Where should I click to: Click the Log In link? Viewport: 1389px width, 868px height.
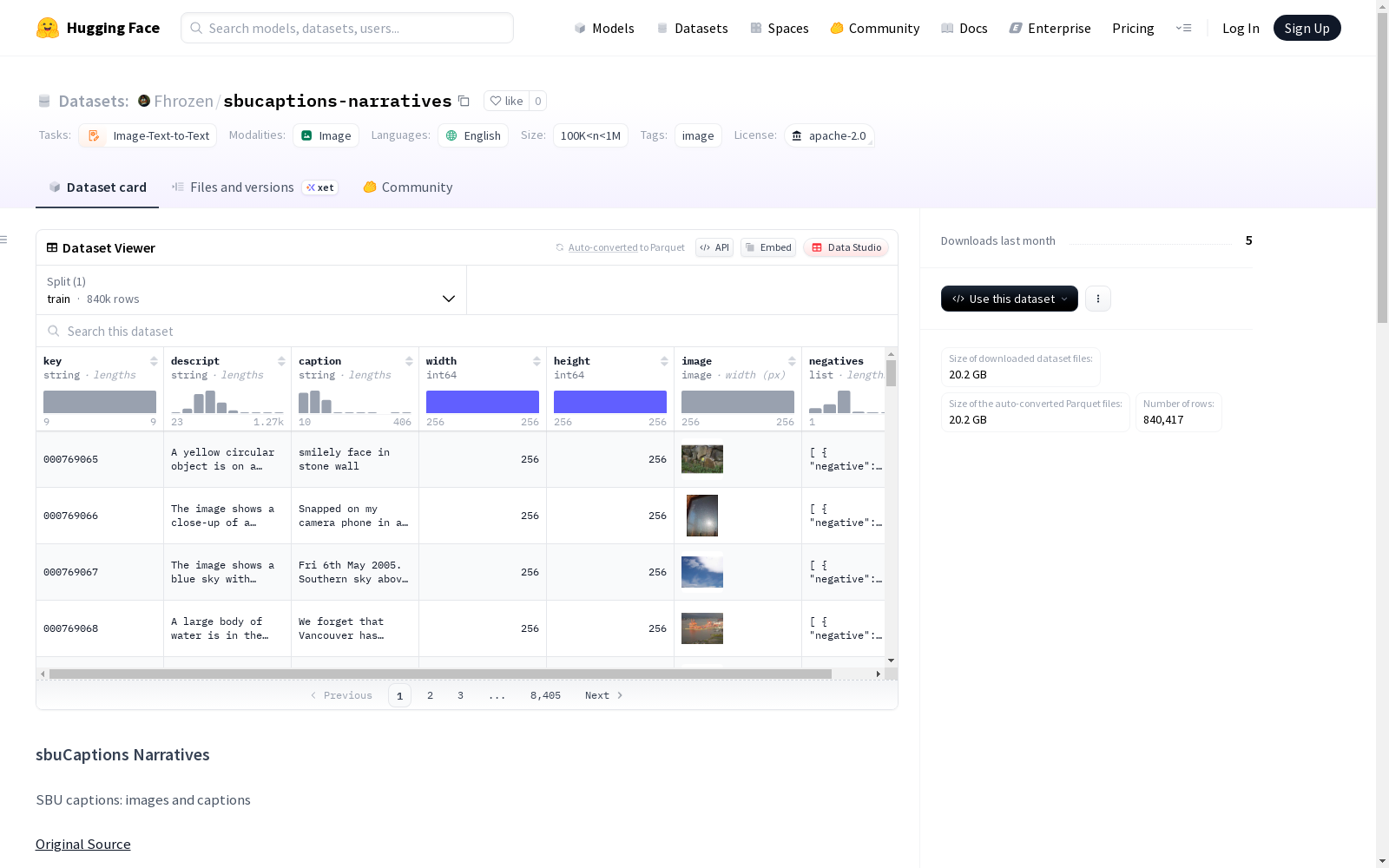[x=1241, y=28]
